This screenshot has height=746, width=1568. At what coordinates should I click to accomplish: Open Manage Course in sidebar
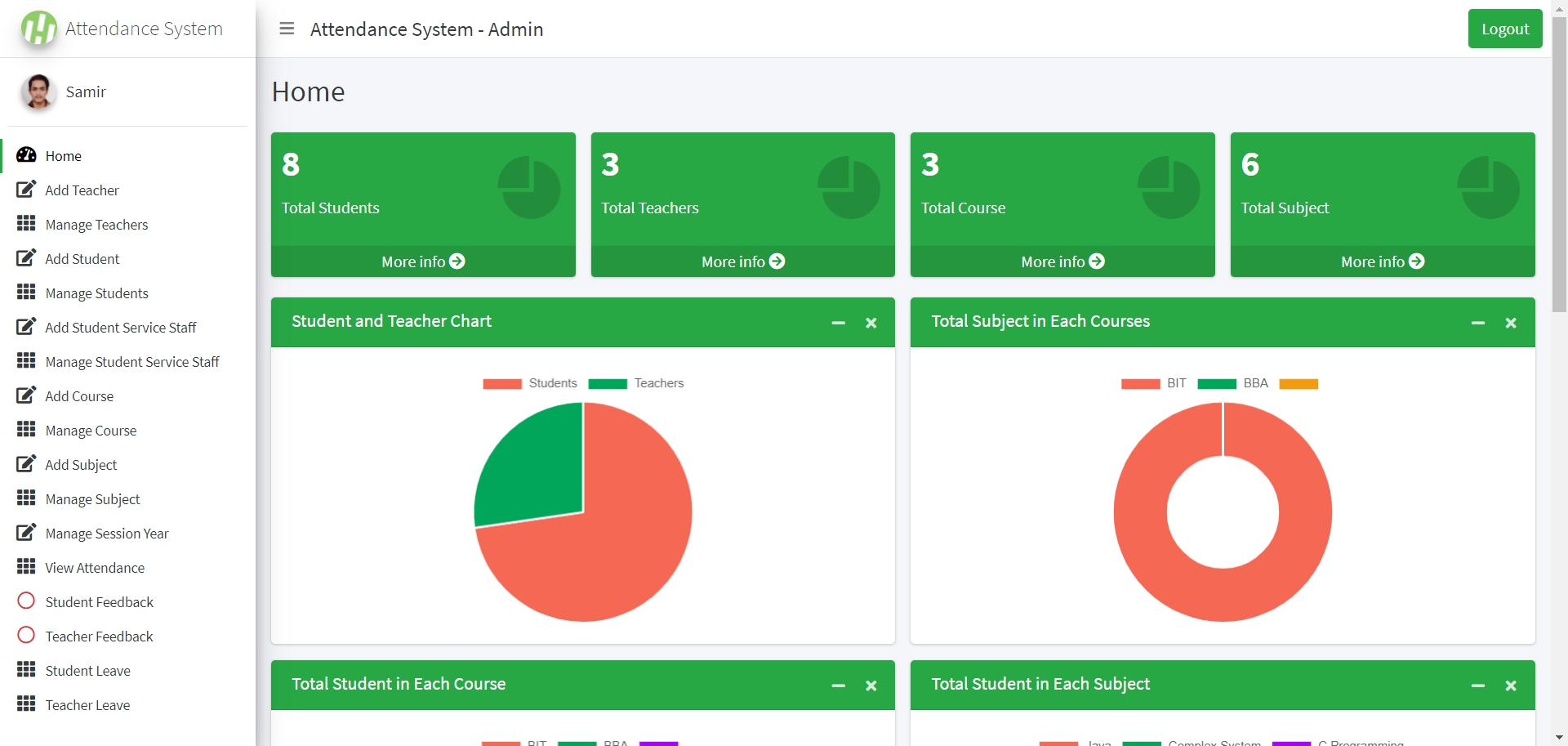tap(128, 430)
